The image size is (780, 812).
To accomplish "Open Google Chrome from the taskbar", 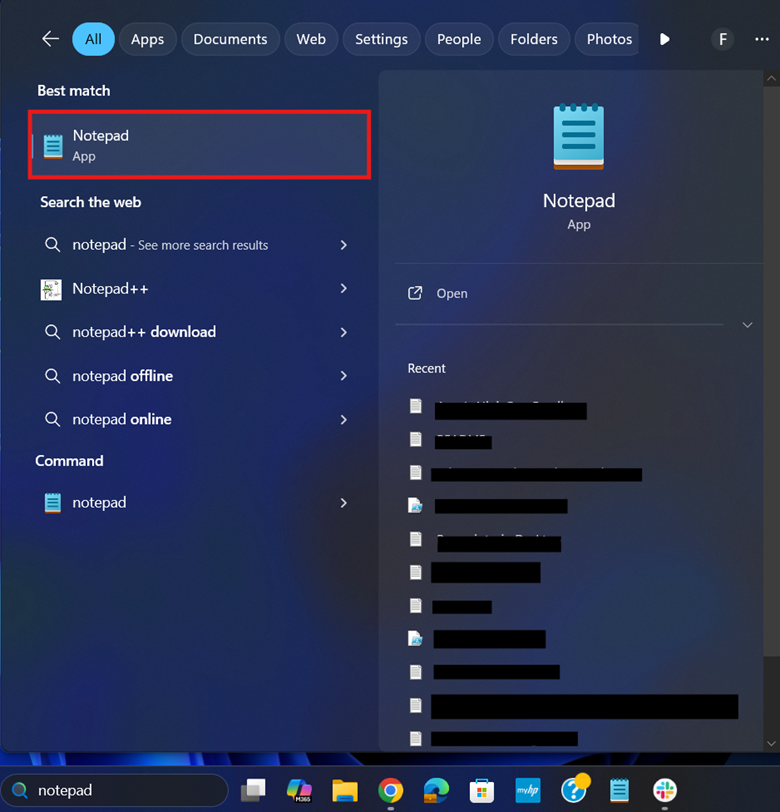I will 391,790.
